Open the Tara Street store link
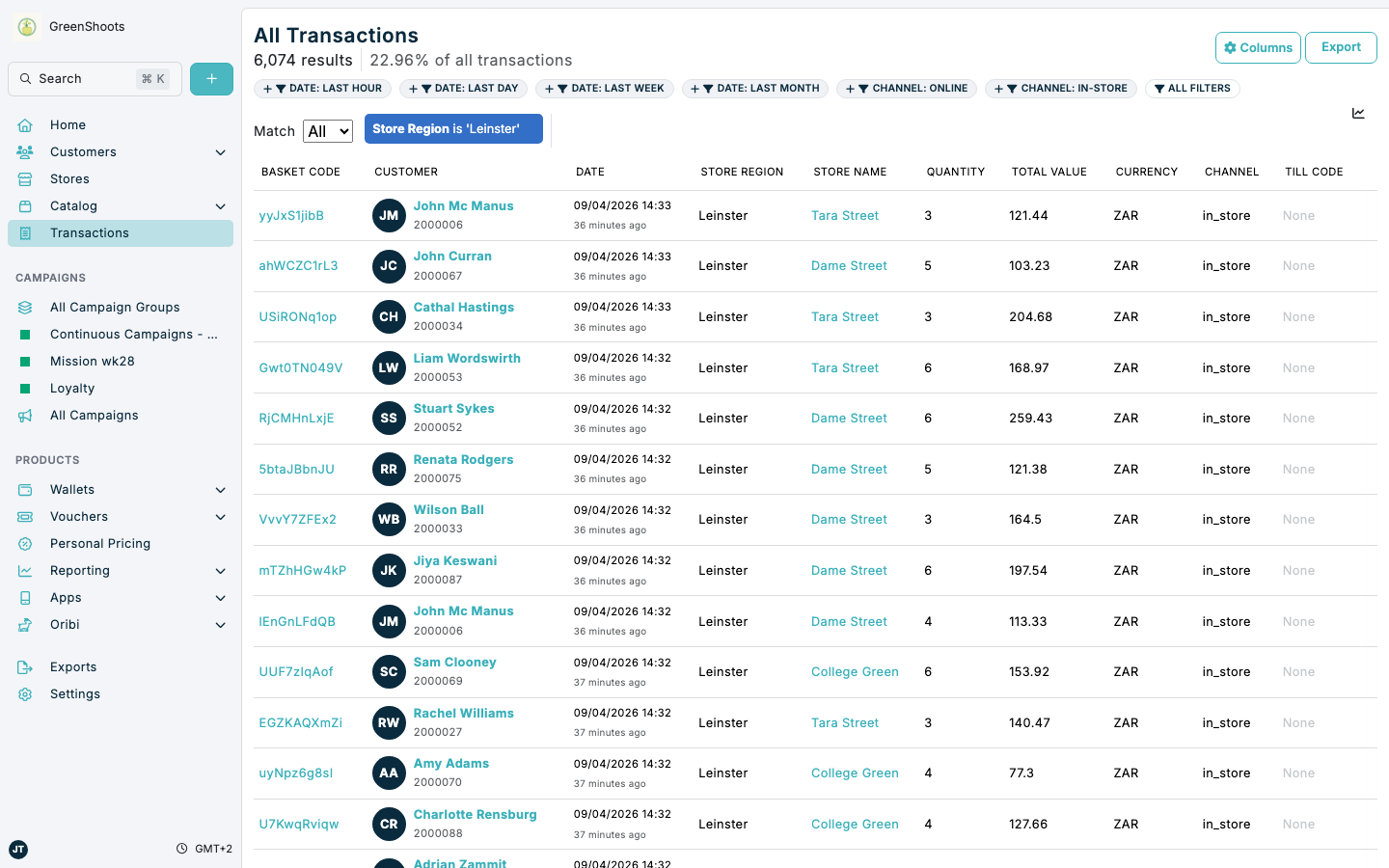The height and width of the screenshot is (868, 1389). pos(845,215)
